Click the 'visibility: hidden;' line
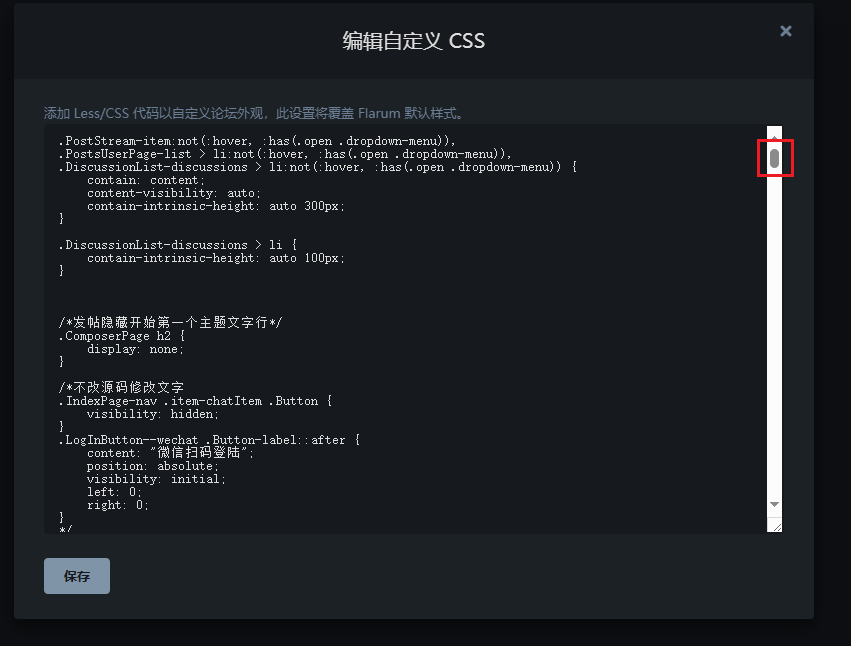The height and width of the screenshot is (646, 851). pyautogui.click(x=152, y=413)
